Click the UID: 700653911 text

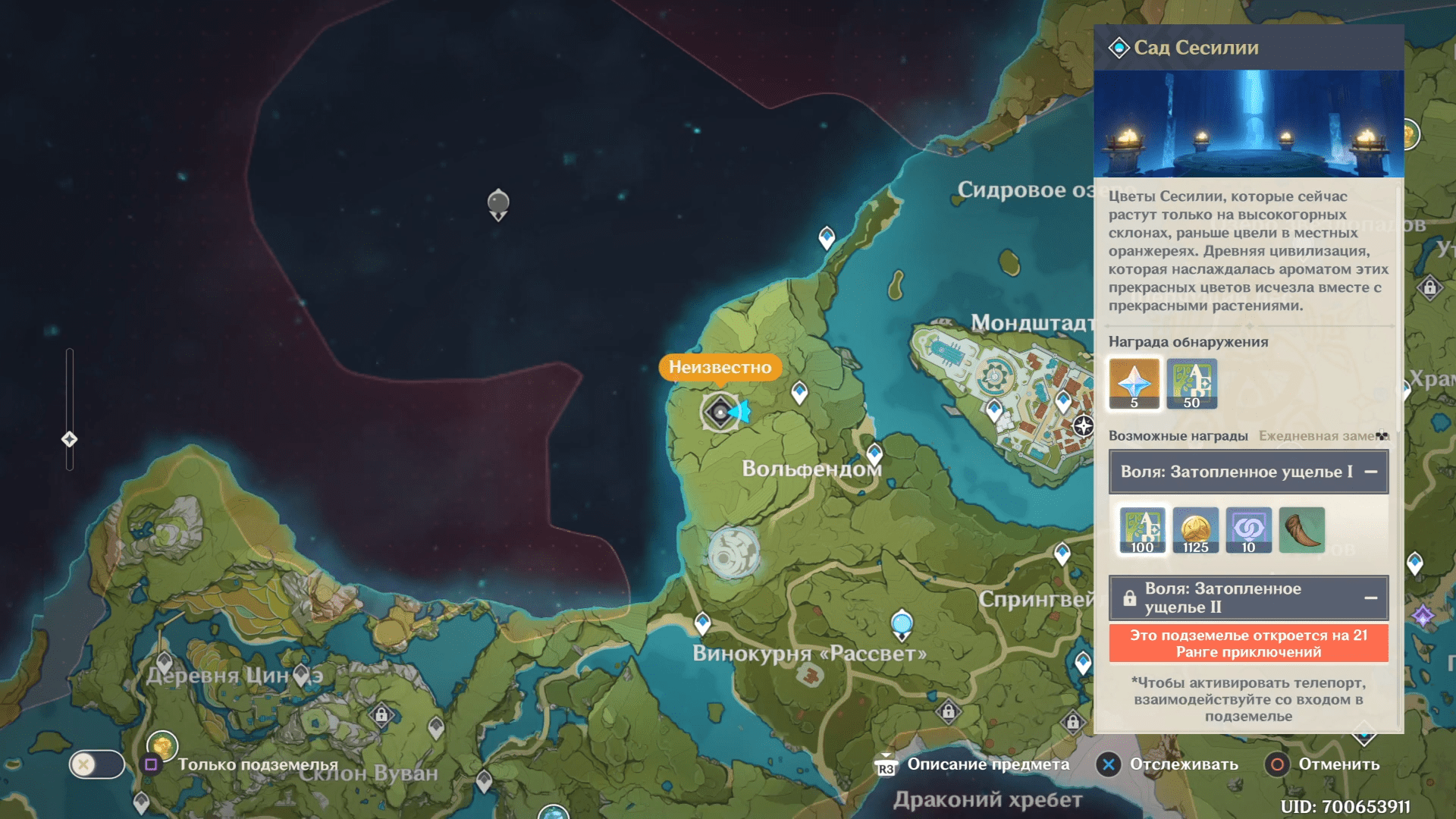(x=1345, y=807)
